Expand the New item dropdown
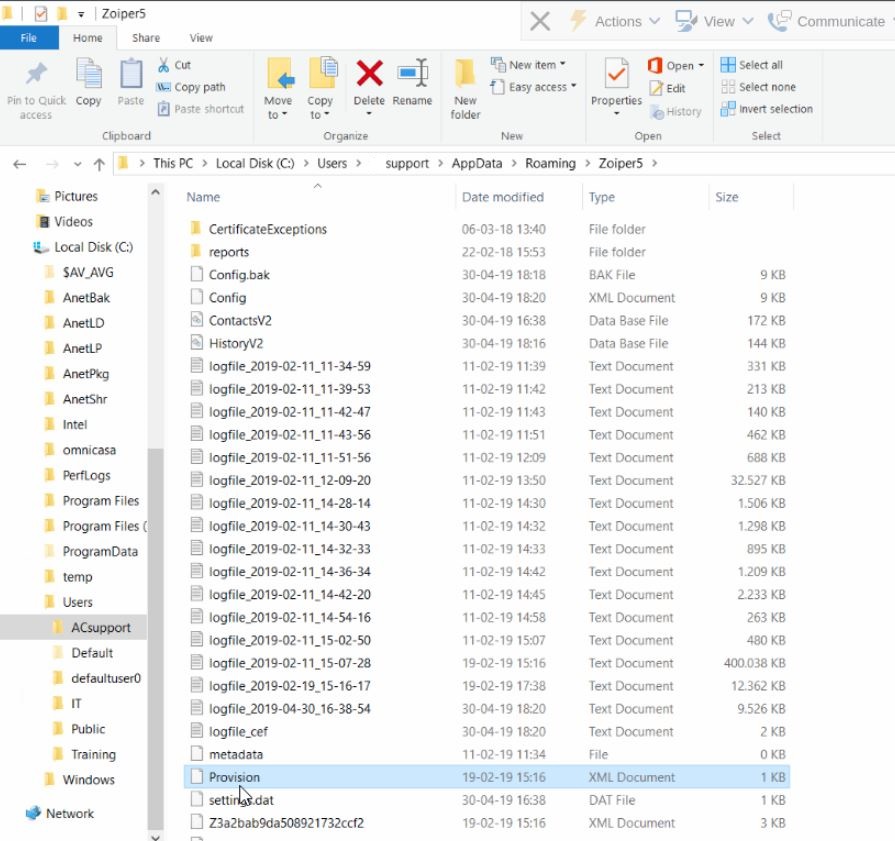 click(530, 65)
